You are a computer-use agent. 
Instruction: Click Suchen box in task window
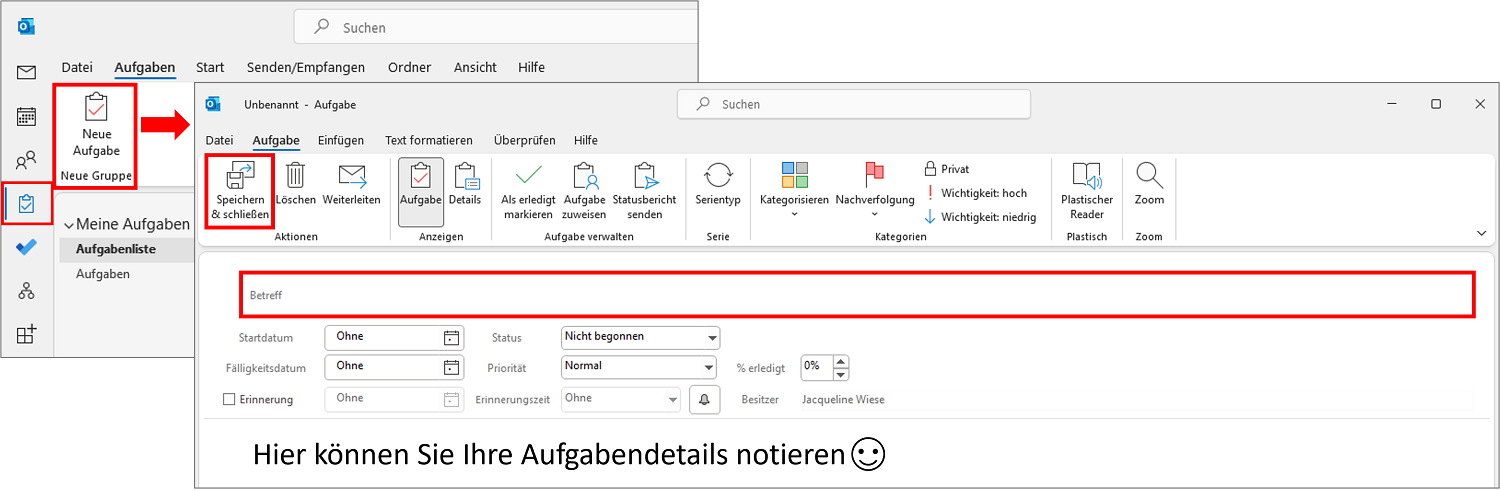853,104
